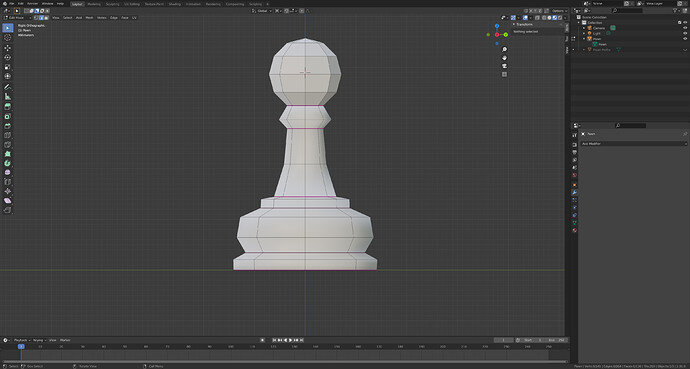Open the Global transform orientation dropdown

pos(262,11)
